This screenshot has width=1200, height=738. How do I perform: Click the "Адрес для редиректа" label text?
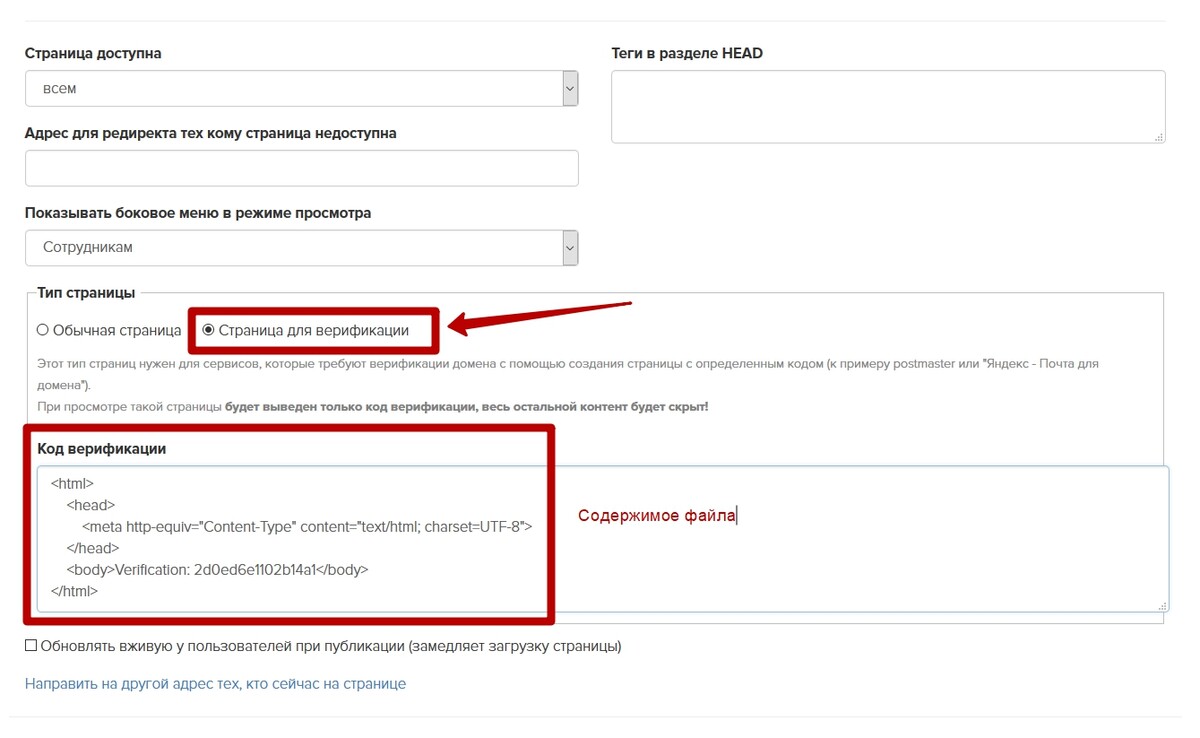(x=210, y=132)
